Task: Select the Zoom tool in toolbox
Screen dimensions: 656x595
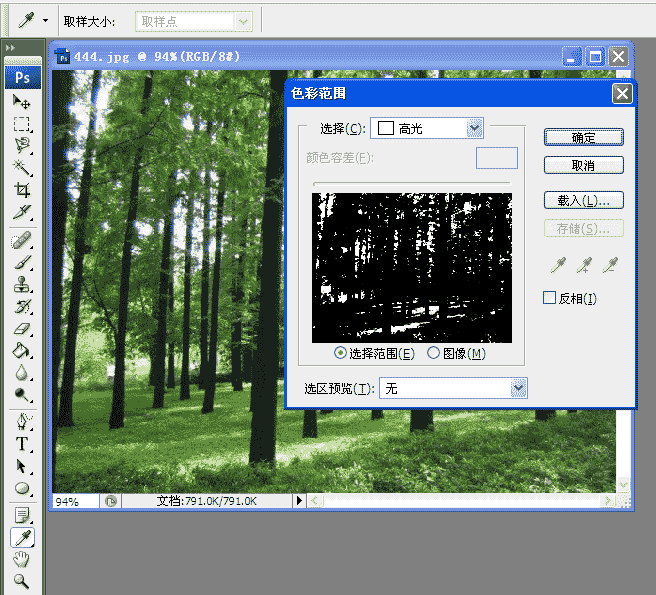Action: pyautogui.click(x=21, y=581)
